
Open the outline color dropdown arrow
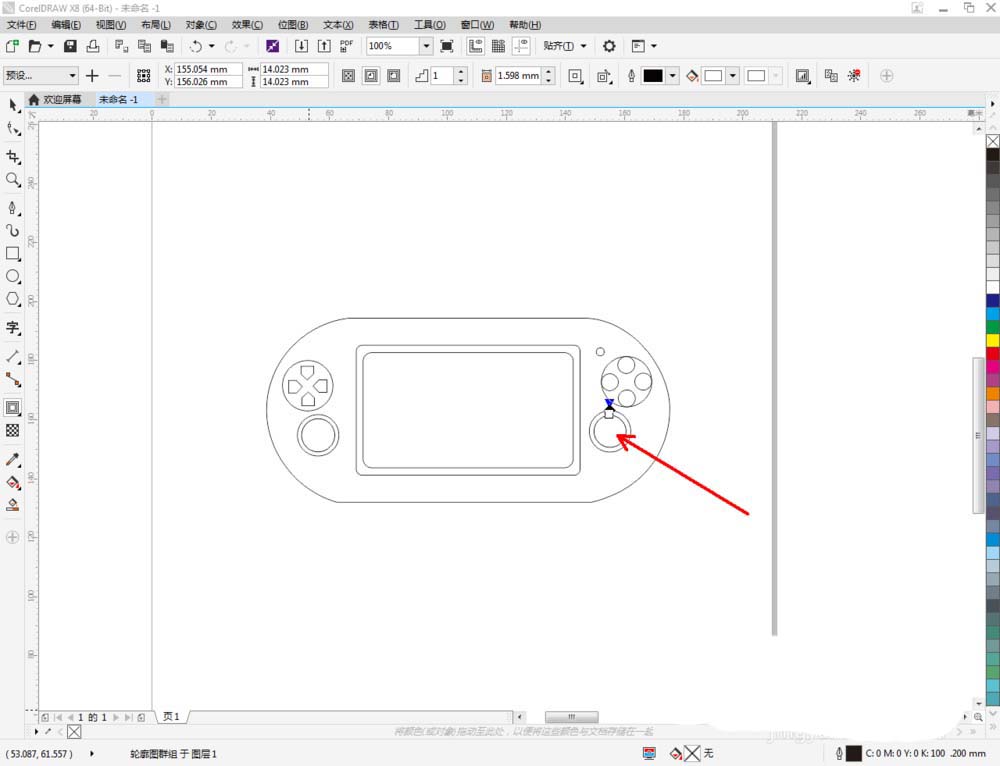[673, 76]
